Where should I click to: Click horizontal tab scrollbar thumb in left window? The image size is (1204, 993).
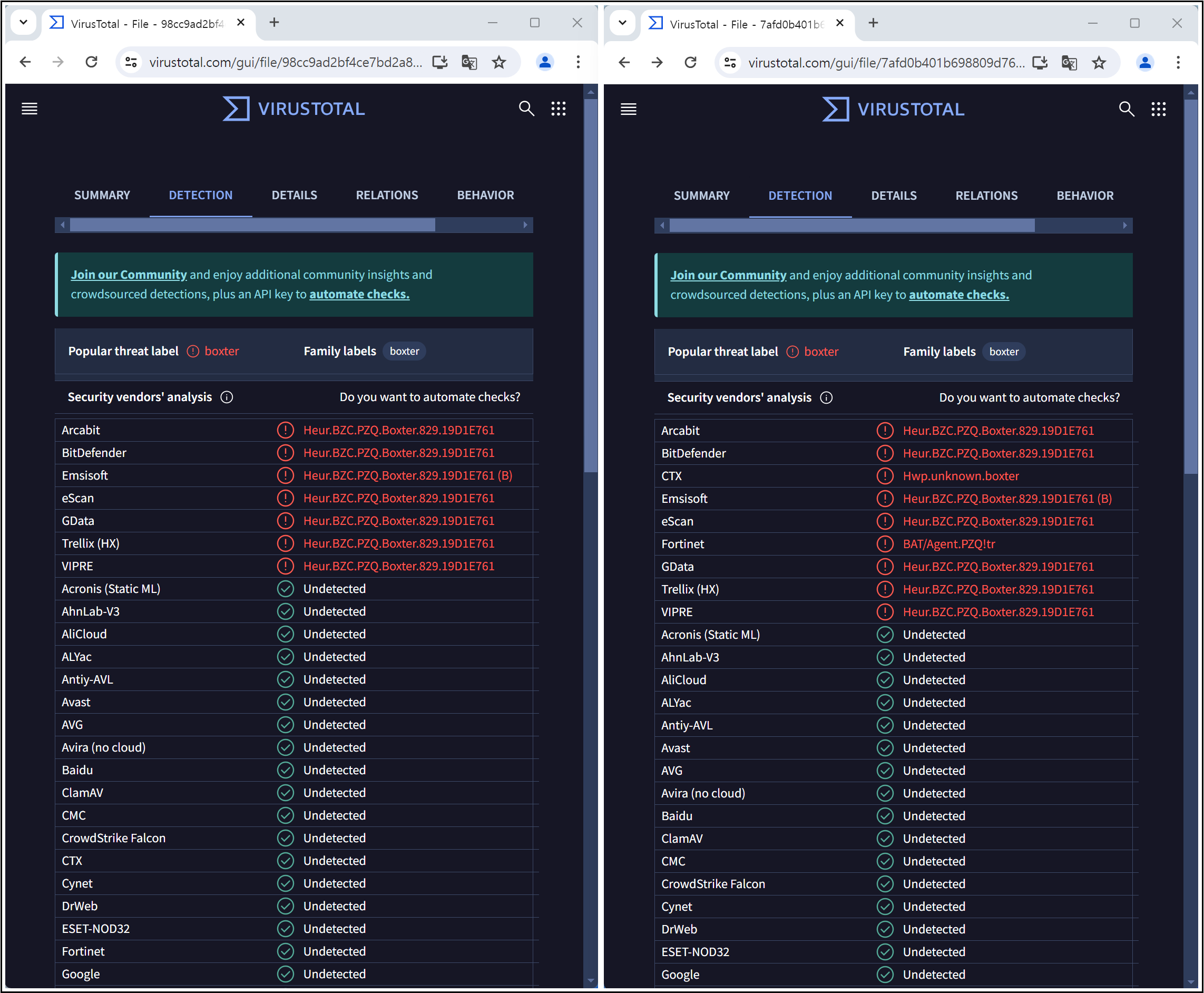pyautogui.click(x=252, y=225)
